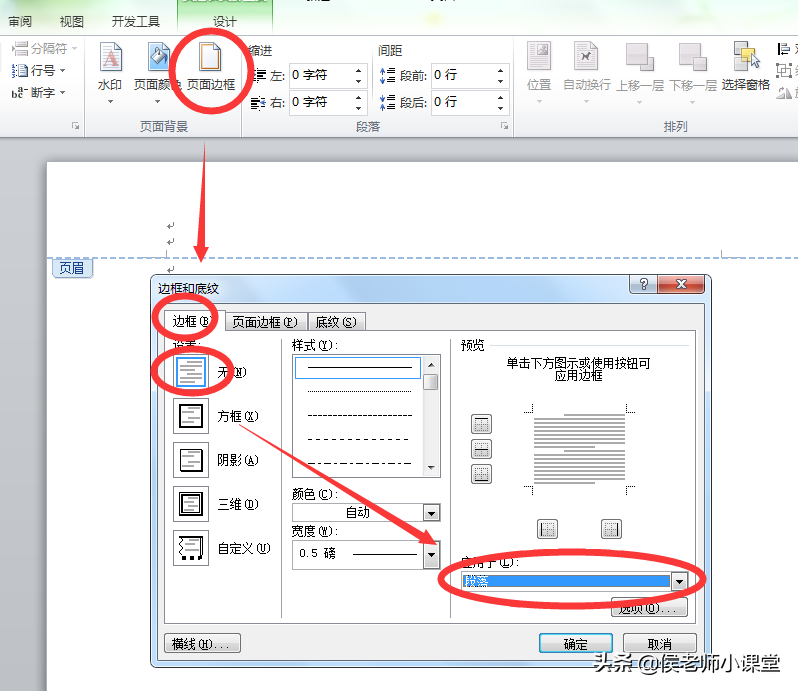Viewport: 798px width, 691px height.
Task: Increase 段前 spacing before spinner
Action: click(501, 71)
